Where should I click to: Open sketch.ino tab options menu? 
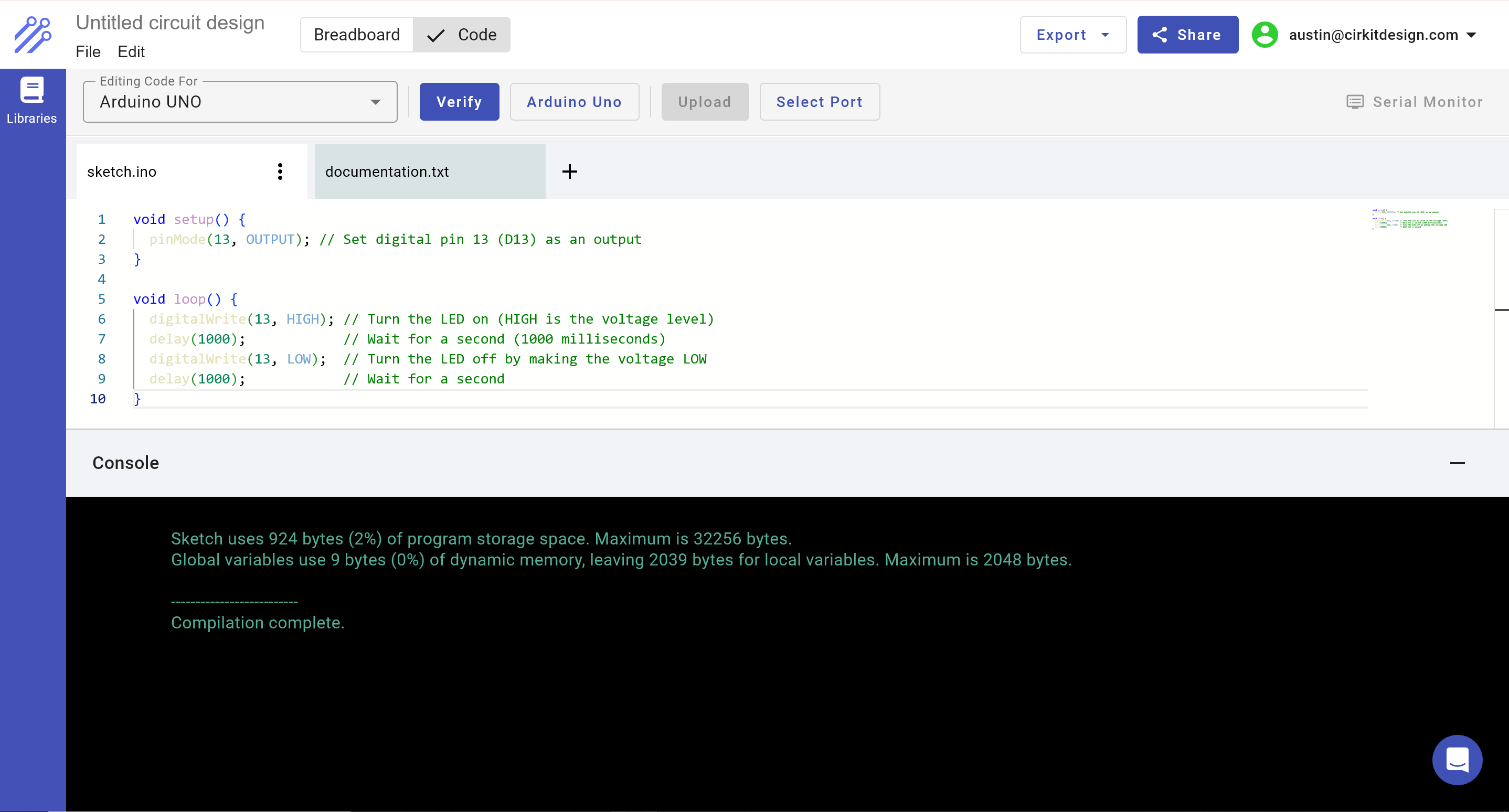[x=280, y=172]
